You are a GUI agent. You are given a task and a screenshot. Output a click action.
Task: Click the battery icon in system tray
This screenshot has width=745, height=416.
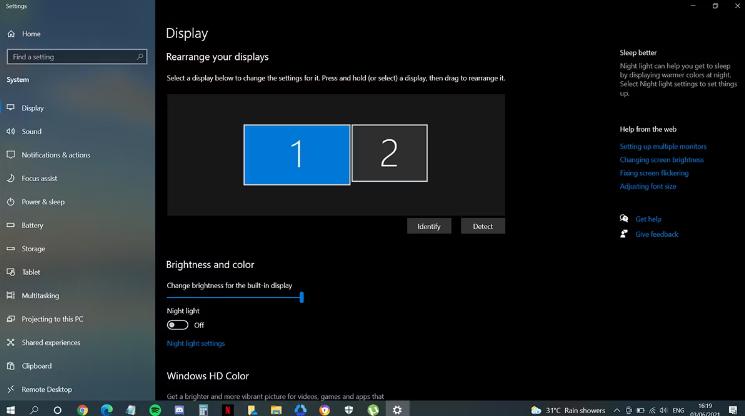click(x=640, y=410)
